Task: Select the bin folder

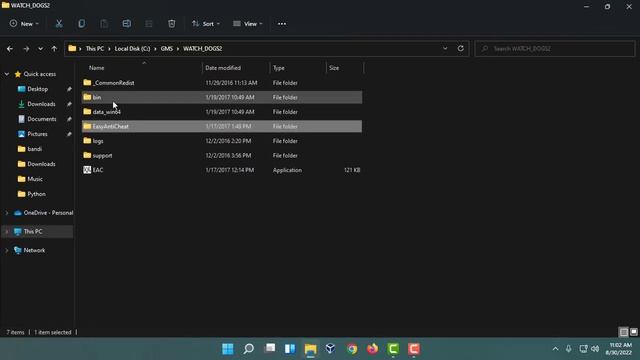Action: coord(222,97)
